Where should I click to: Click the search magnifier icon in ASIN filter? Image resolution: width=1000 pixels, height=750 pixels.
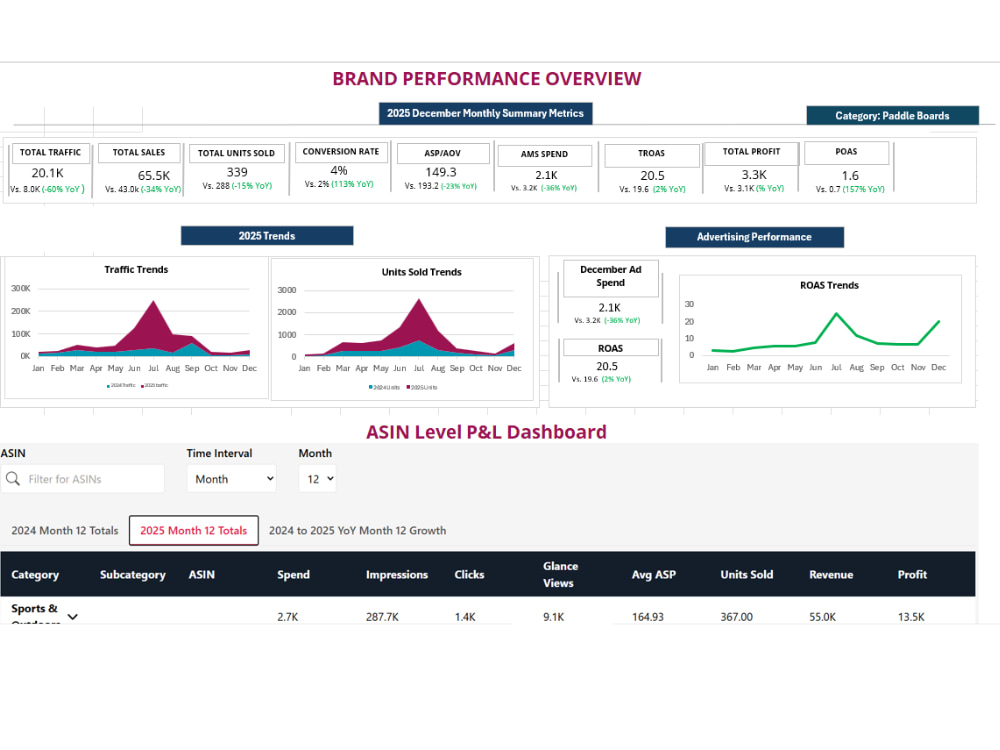[x=13, y=478]
